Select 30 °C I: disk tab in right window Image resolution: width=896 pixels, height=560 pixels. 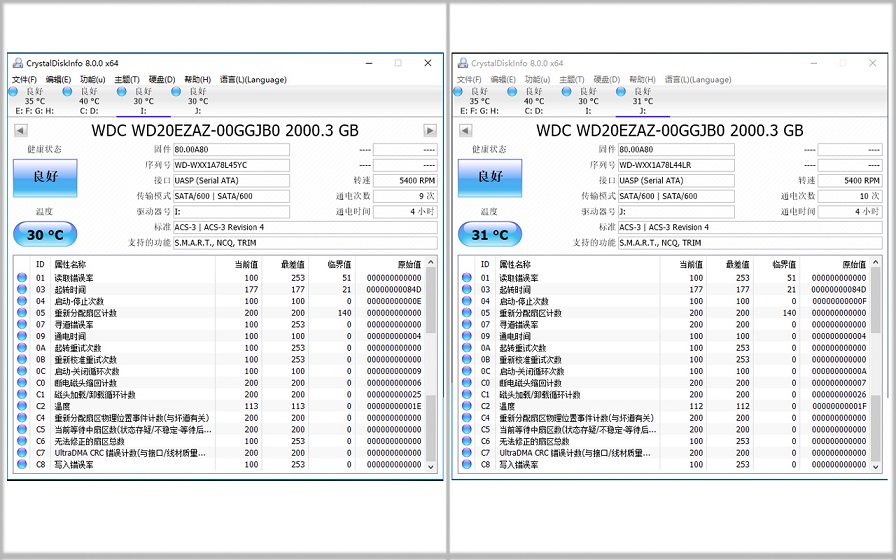coord(588,101)
